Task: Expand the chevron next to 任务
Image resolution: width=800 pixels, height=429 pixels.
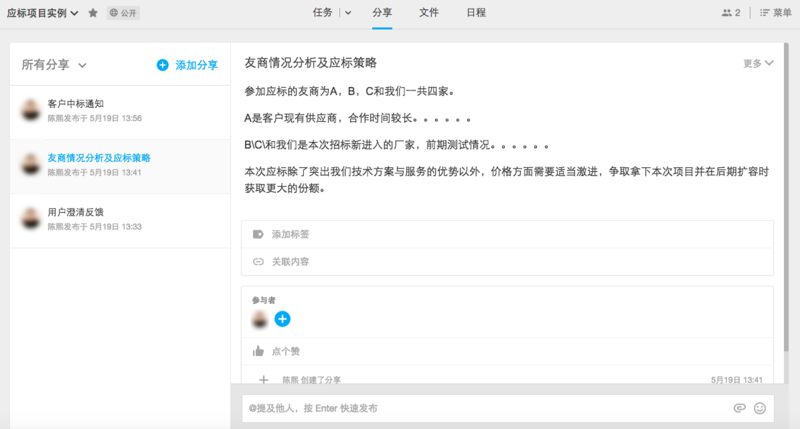Action: pos(348,13)
